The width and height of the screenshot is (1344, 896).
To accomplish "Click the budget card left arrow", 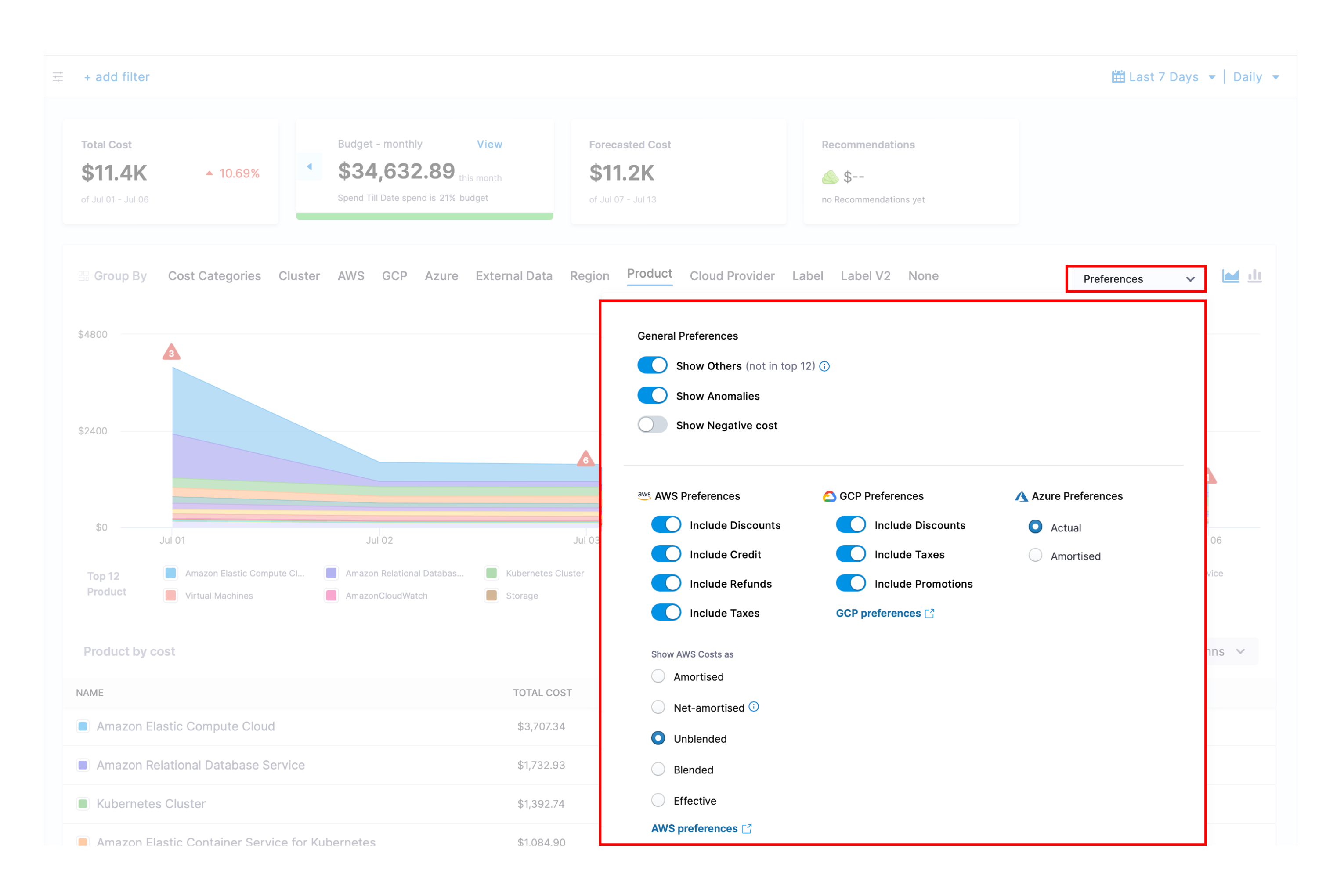I will click(x=309, y=167).
